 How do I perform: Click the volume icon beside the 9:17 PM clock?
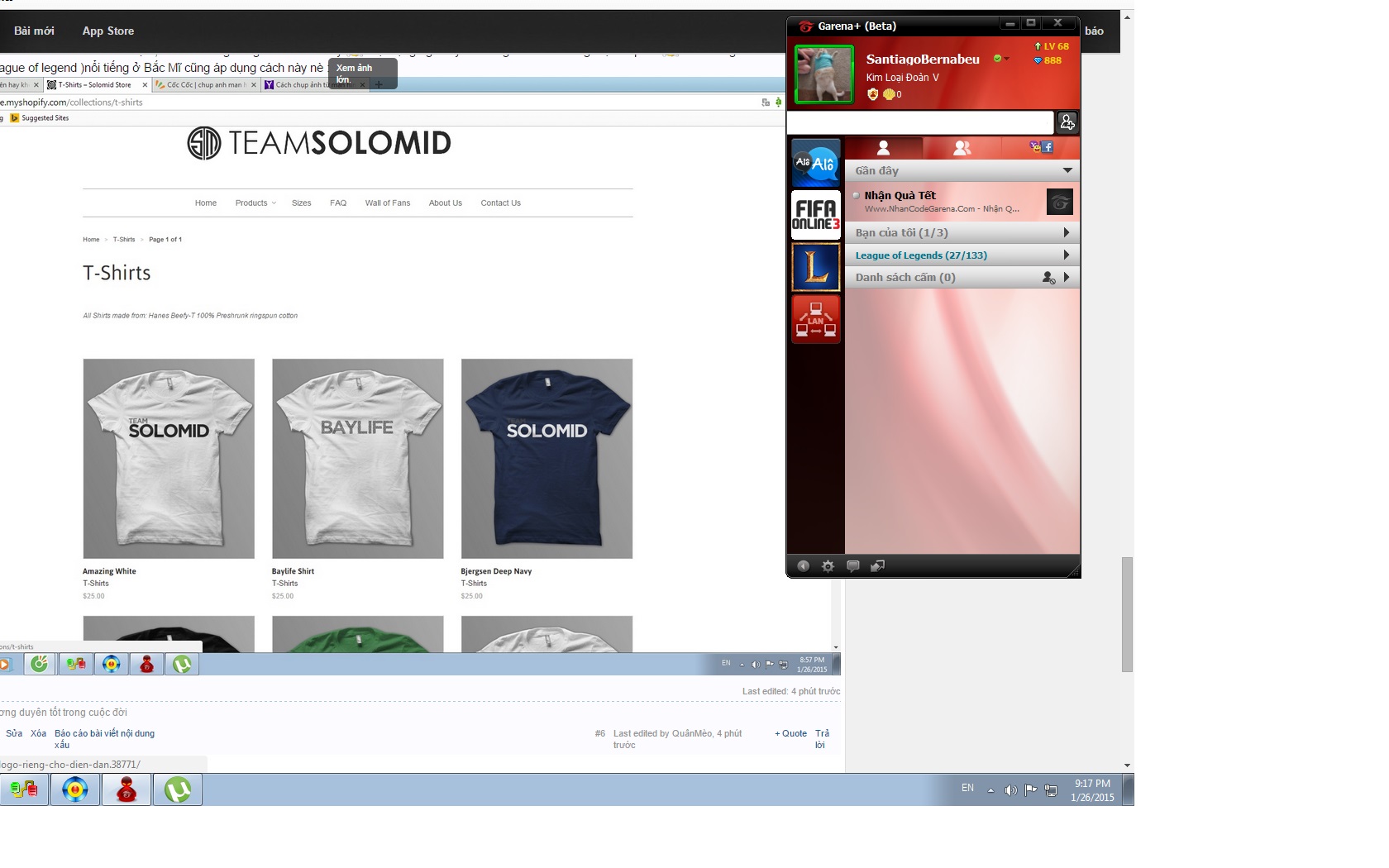[x=1010, y=790]
